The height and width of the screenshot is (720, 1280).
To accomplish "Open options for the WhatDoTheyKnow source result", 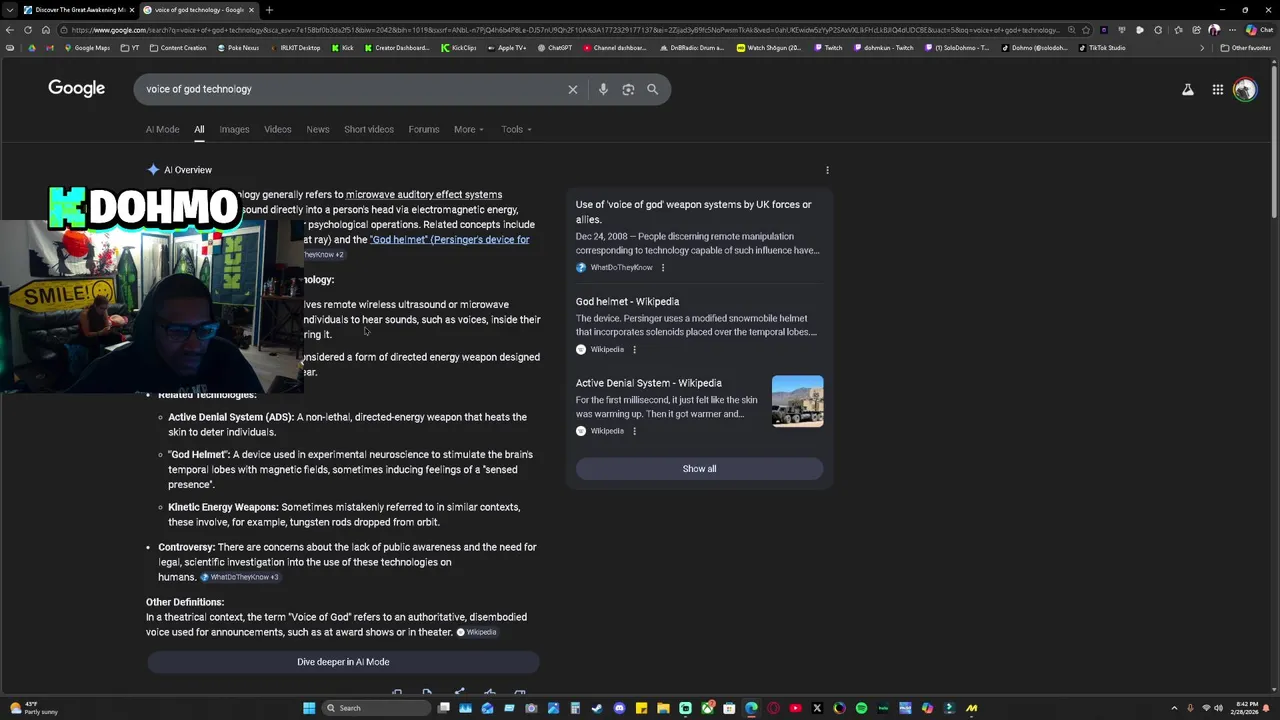I will [662, 267].
